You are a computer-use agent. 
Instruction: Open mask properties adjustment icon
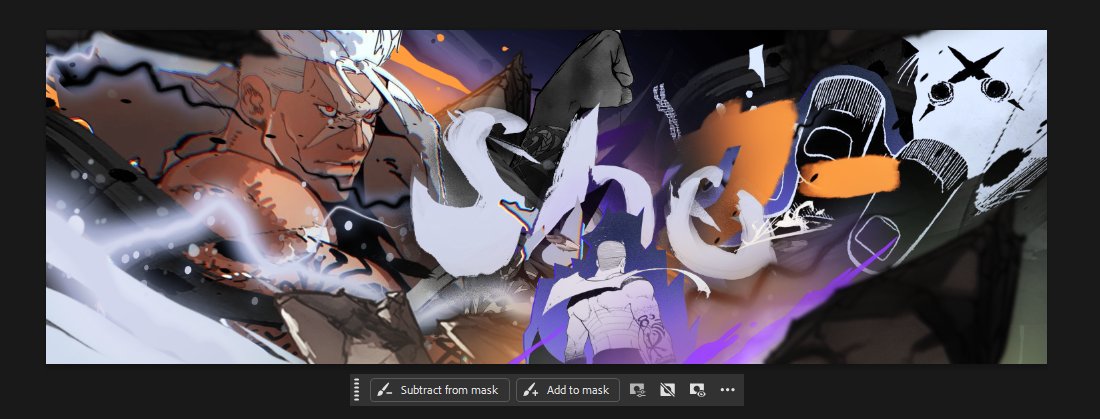(x=637, y=390)
